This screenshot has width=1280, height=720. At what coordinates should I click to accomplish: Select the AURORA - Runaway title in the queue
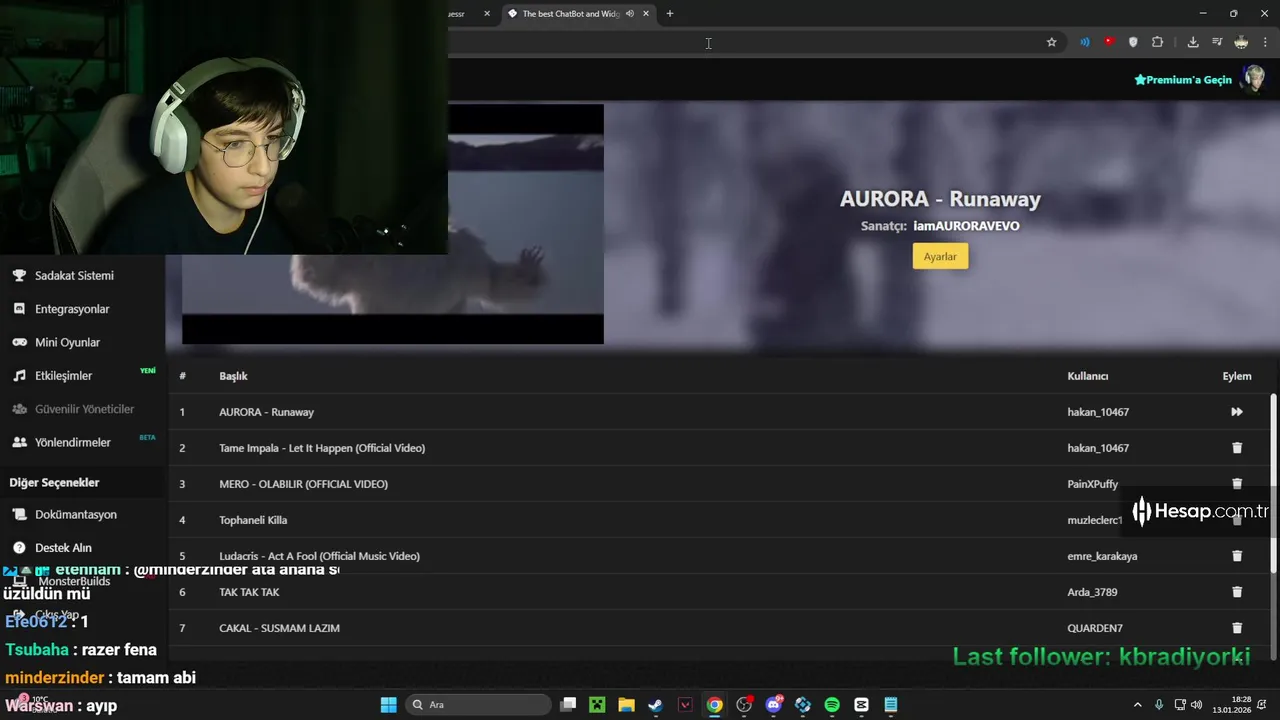[266, 412]
